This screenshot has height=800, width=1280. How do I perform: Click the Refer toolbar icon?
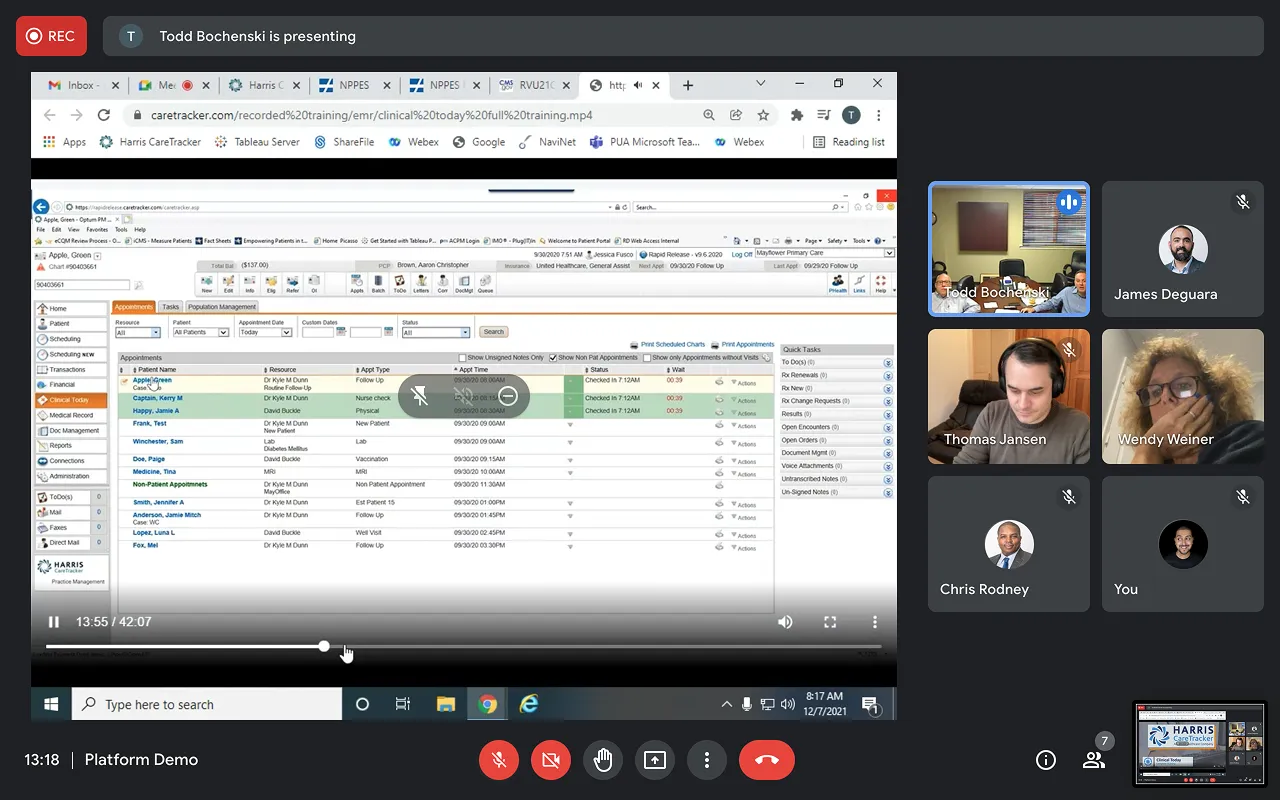(x=293, y=284)
